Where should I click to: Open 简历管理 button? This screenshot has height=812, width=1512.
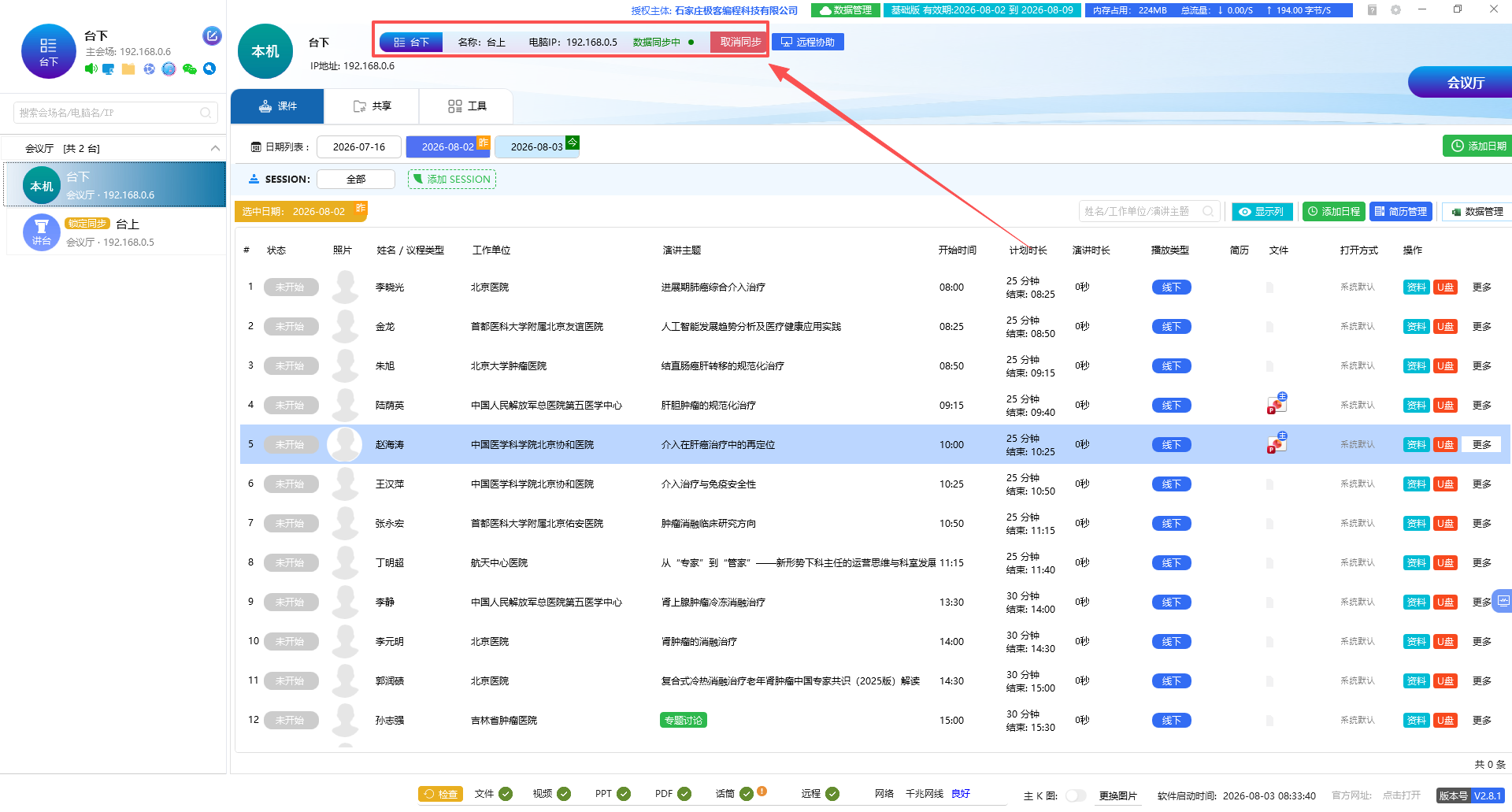[x=1400, y=211]
